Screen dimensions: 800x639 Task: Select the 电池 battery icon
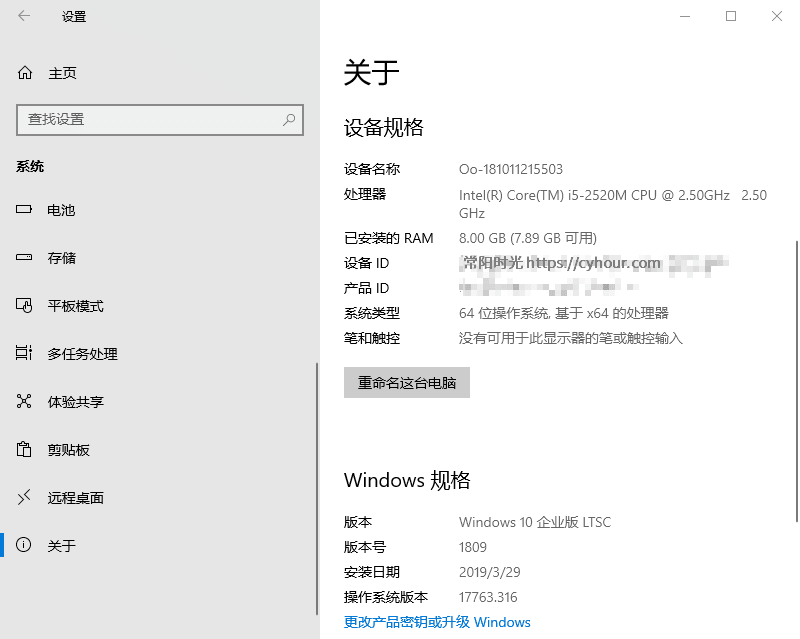click(x=23, y=209)
